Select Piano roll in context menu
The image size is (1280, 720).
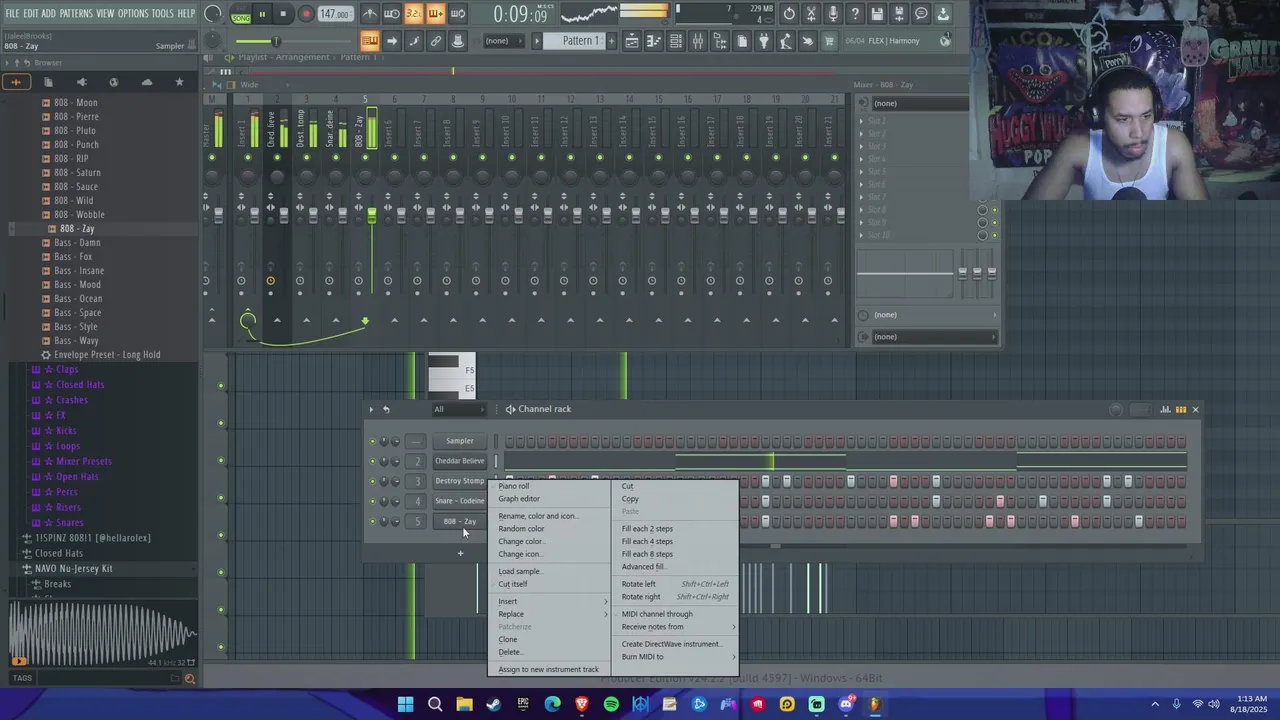point(514,486)
